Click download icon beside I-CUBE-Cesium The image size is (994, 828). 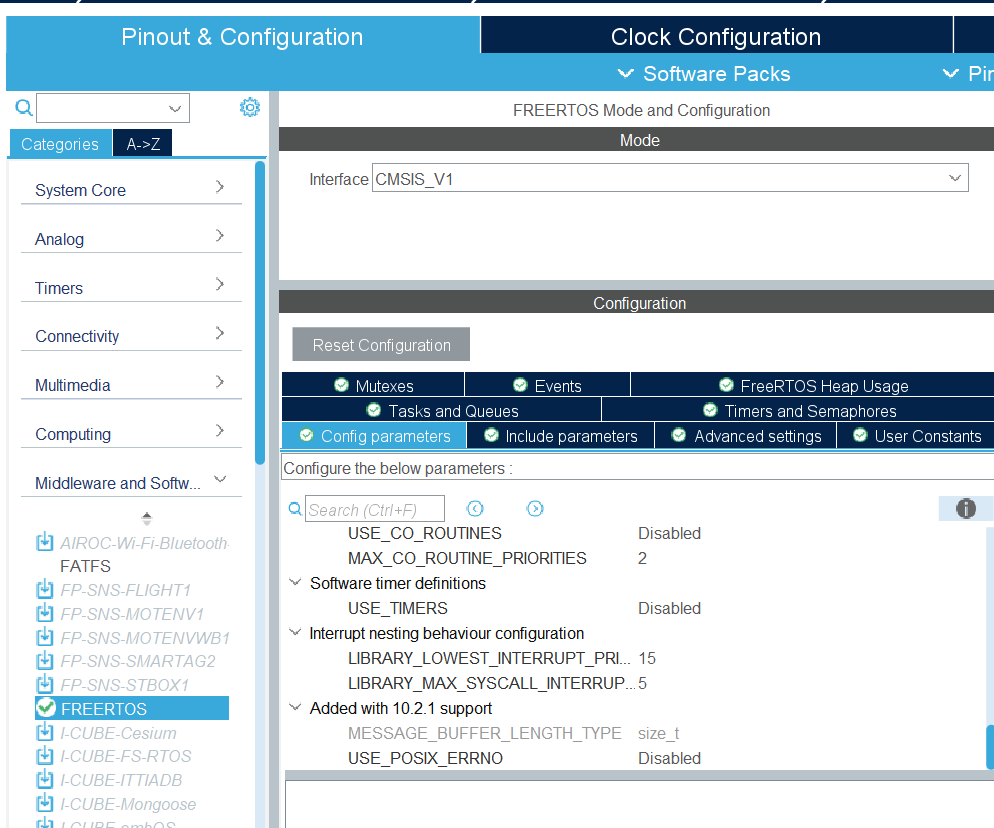pos(44,732)
